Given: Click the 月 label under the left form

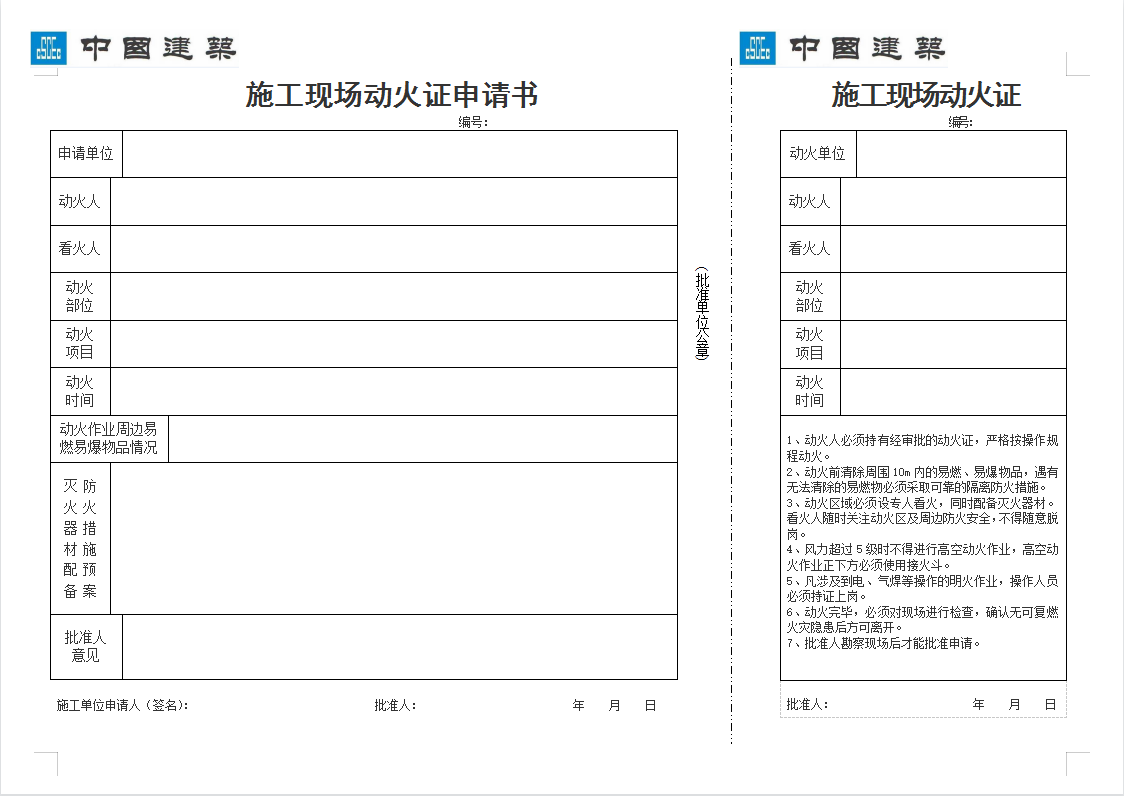Looking at the screenshot, I should point(614,706).
